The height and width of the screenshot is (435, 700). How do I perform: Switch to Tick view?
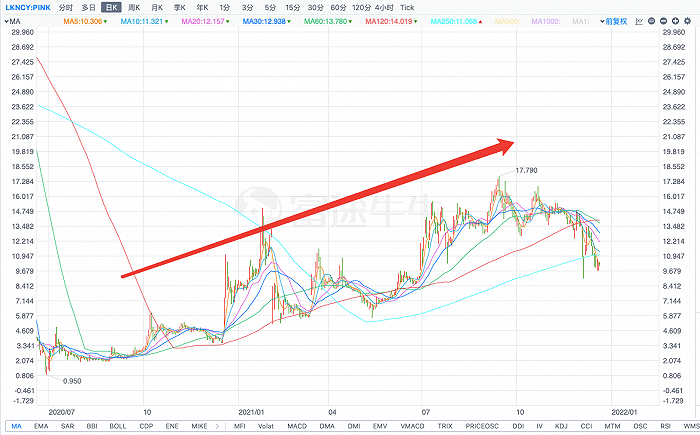pos(407,8)
